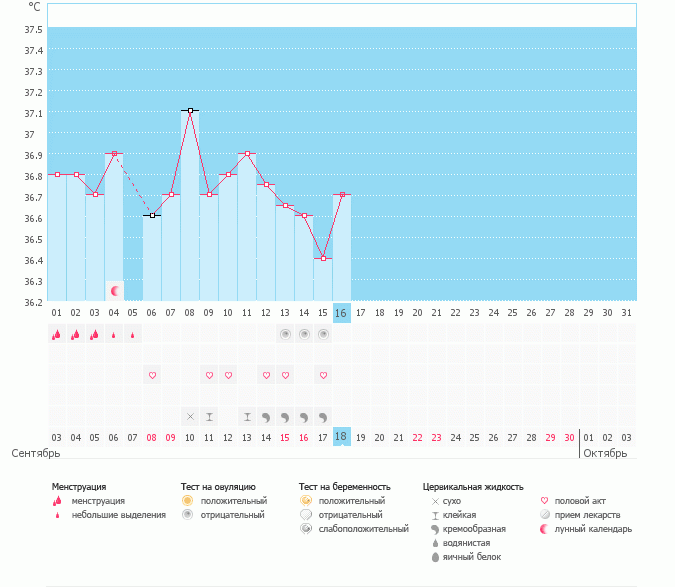675x587 pixels.
Task: Click the 'яичный белок' legend icon
Action: (x=434, y=557)
